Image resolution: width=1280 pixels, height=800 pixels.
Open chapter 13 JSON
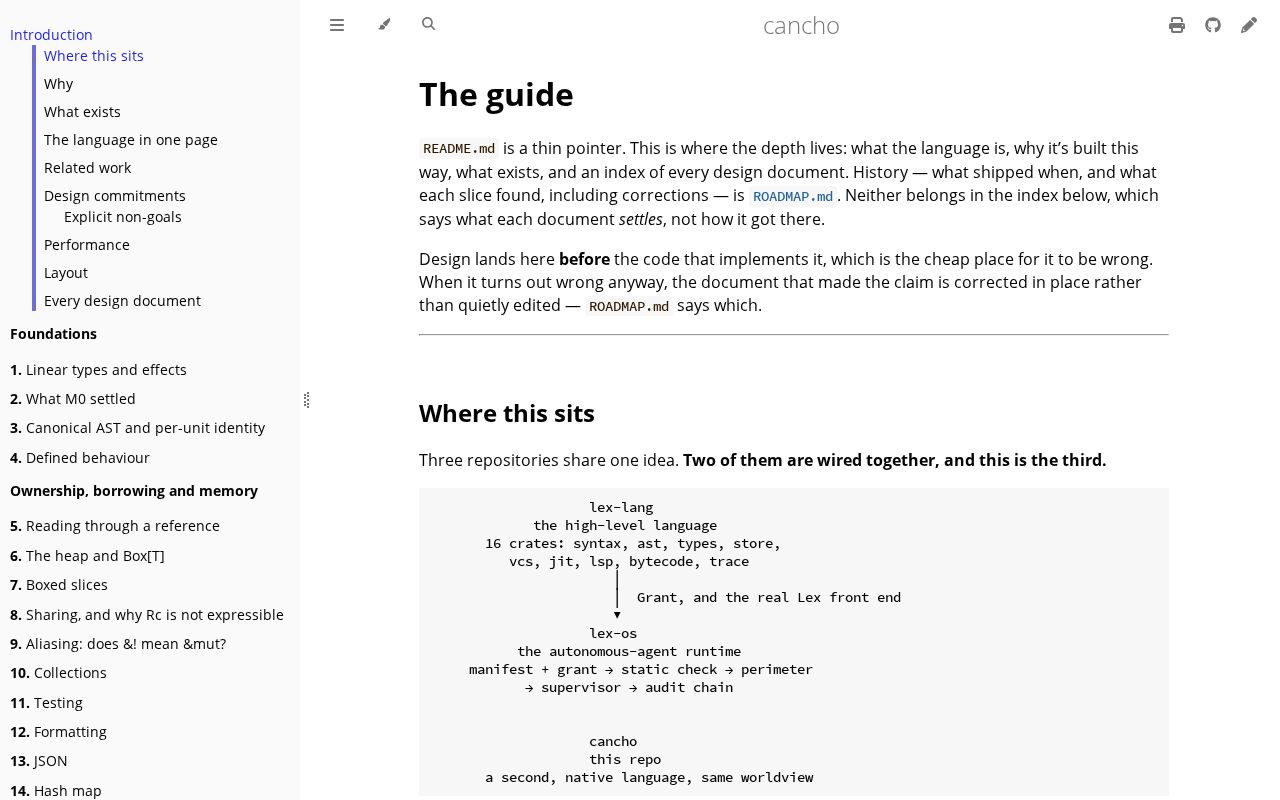(x=39, y=761)
